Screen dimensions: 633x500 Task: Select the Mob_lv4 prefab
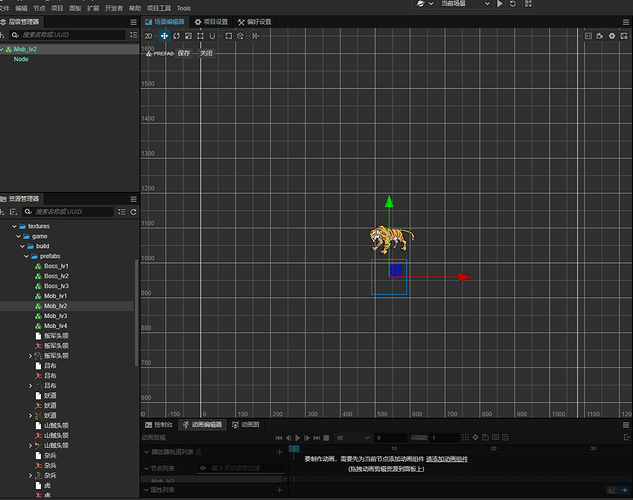click(55, 326)
